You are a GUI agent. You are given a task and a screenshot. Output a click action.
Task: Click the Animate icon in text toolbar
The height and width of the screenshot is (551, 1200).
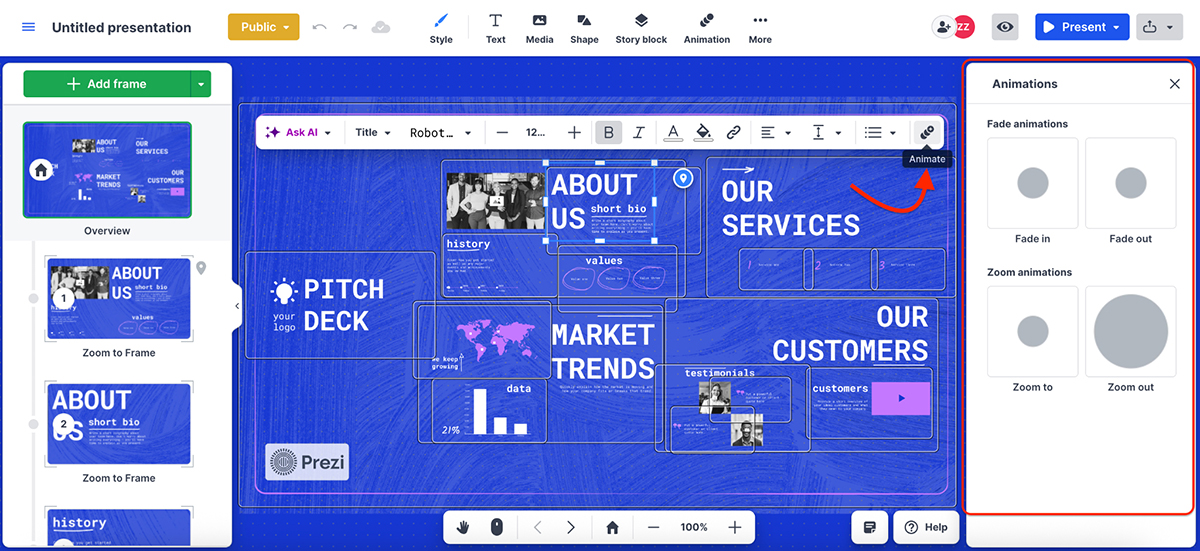[927, 132]
